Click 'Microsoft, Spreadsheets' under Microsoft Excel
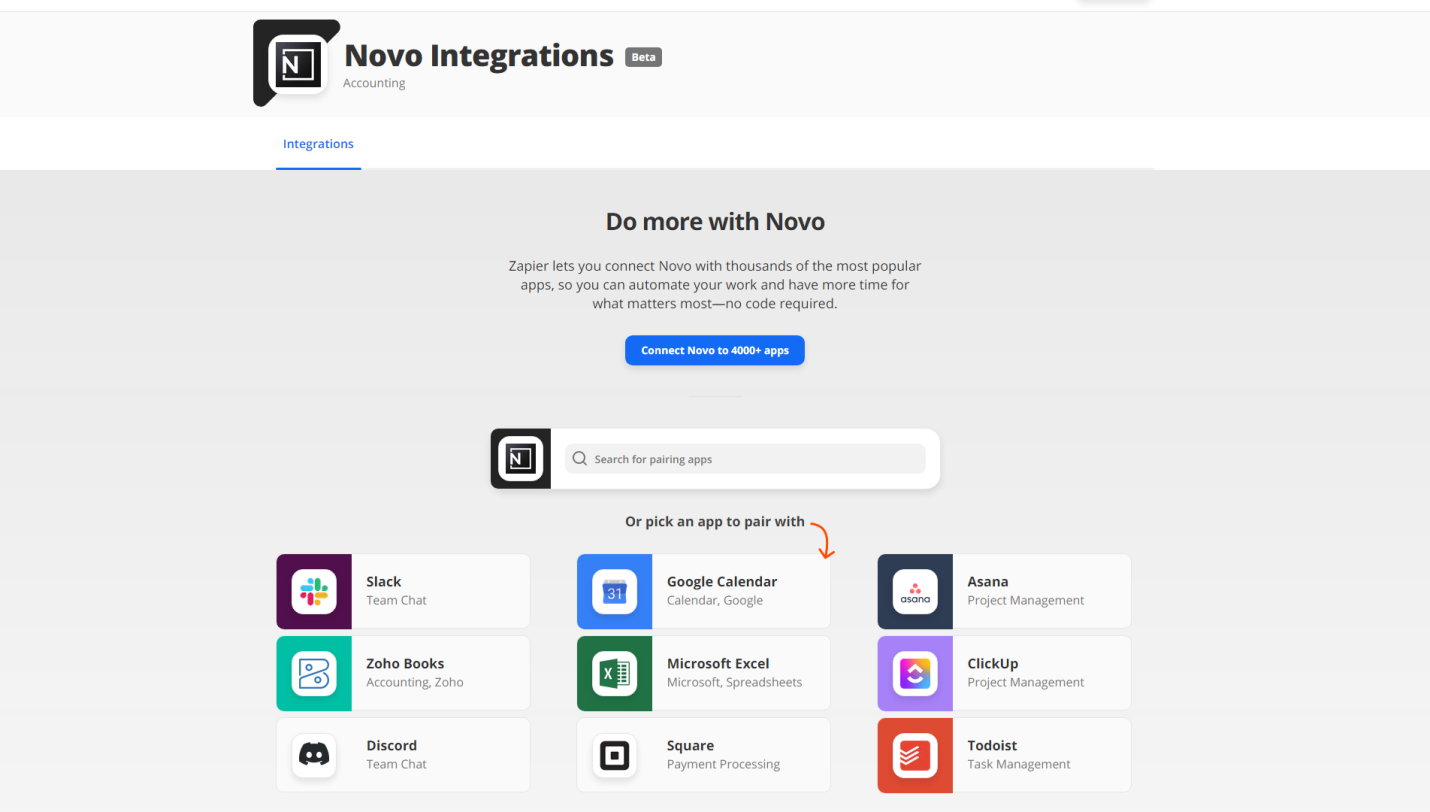This screenshot has width=1430, height=812. pyautogui.click(x=734, y=682)
